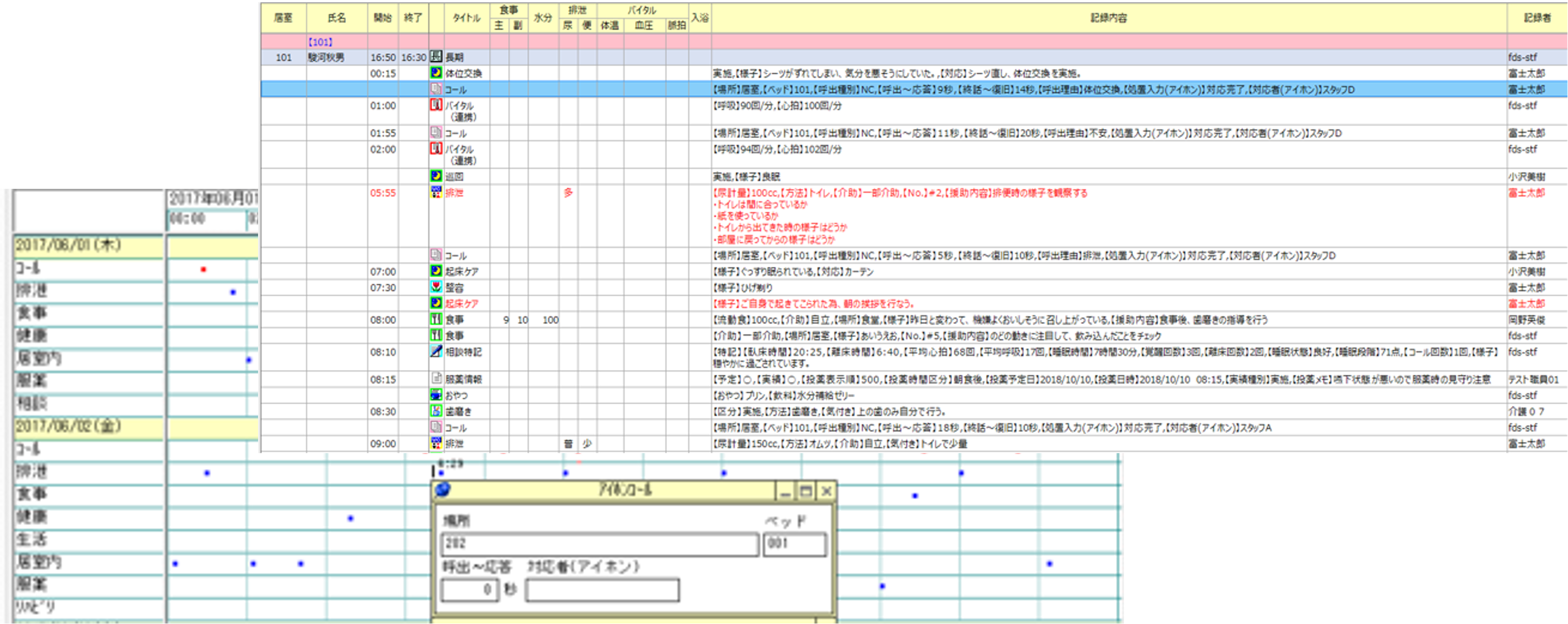
Task: Click 16:30 end time in 長期 row
Action: click(413, 58)
